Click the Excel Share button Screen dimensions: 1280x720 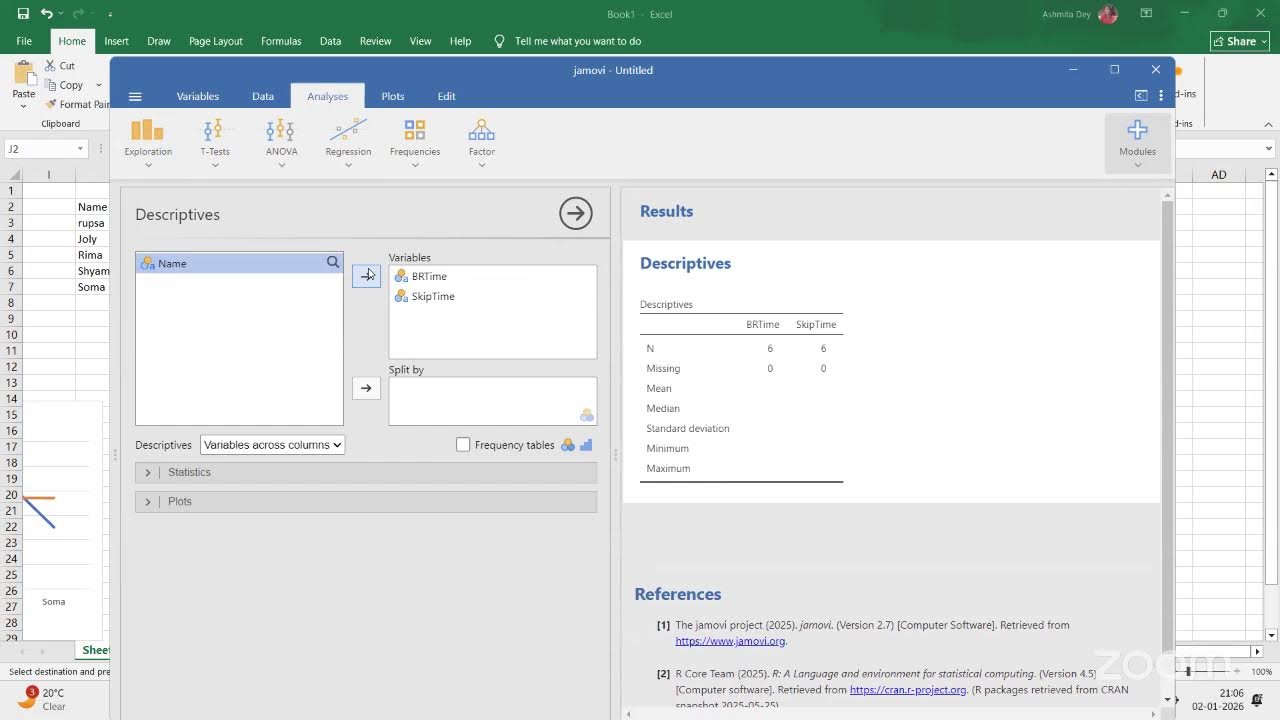(1239, 41)
